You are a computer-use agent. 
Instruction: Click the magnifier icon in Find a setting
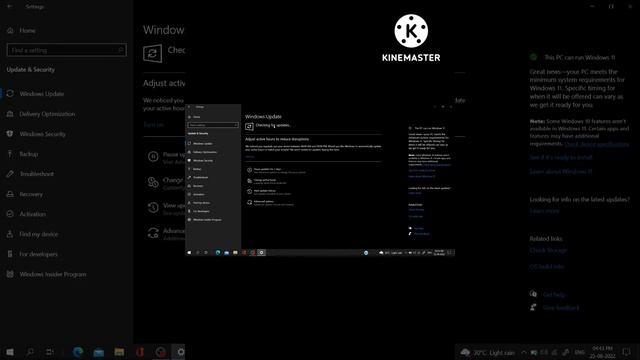tap(121, 50)
